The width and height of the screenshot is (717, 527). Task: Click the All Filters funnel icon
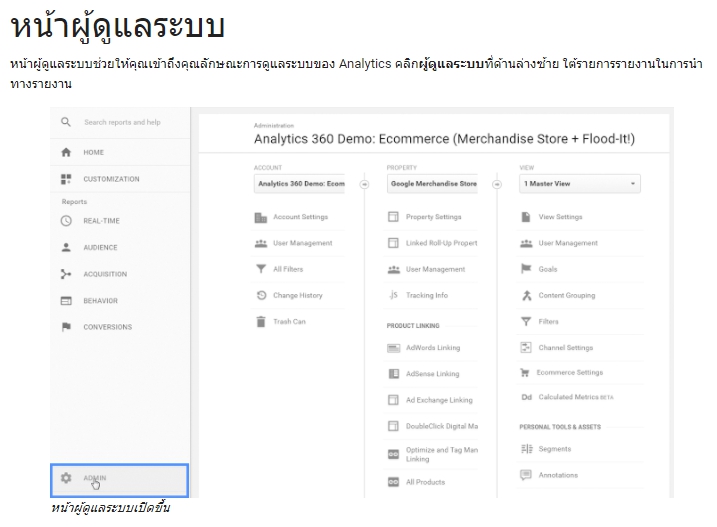click(261, 269)
